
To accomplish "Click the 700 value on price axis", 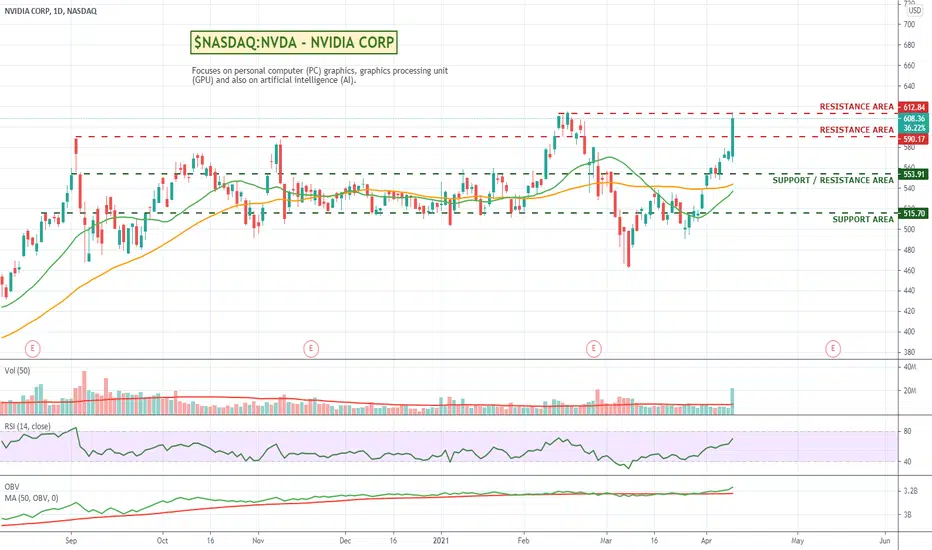I will coord(909,24).
